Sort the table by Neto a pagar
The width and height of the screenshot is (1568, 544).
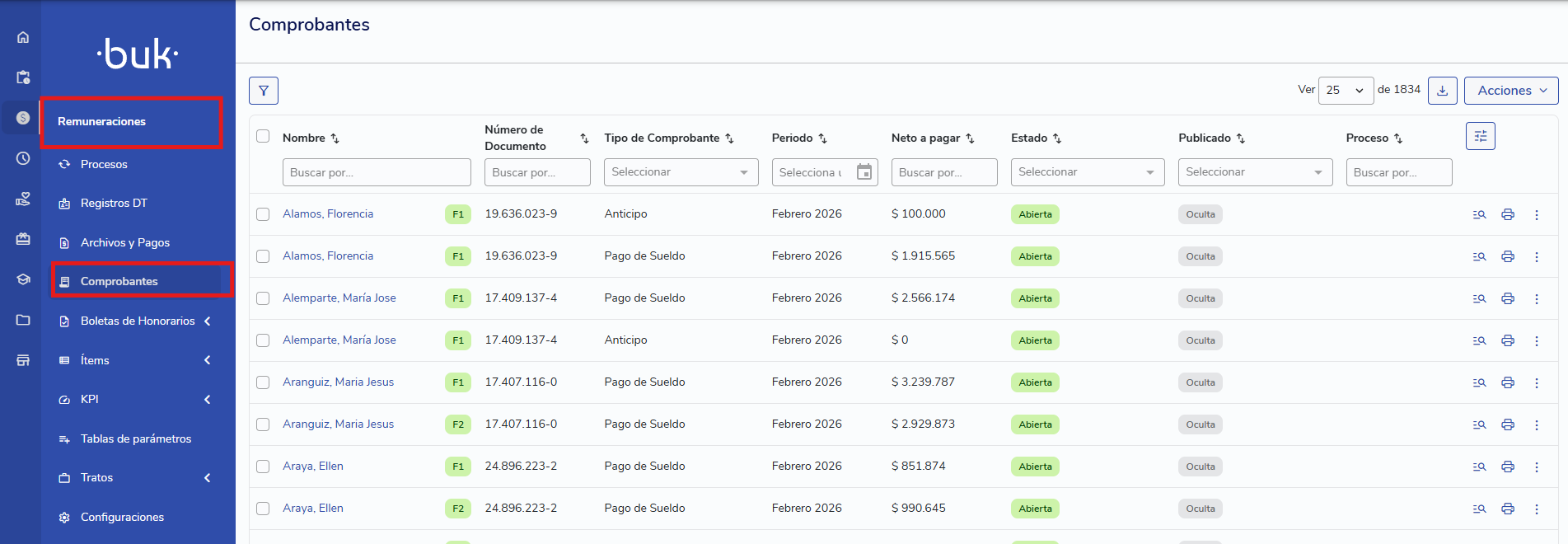tap(970, 138)
